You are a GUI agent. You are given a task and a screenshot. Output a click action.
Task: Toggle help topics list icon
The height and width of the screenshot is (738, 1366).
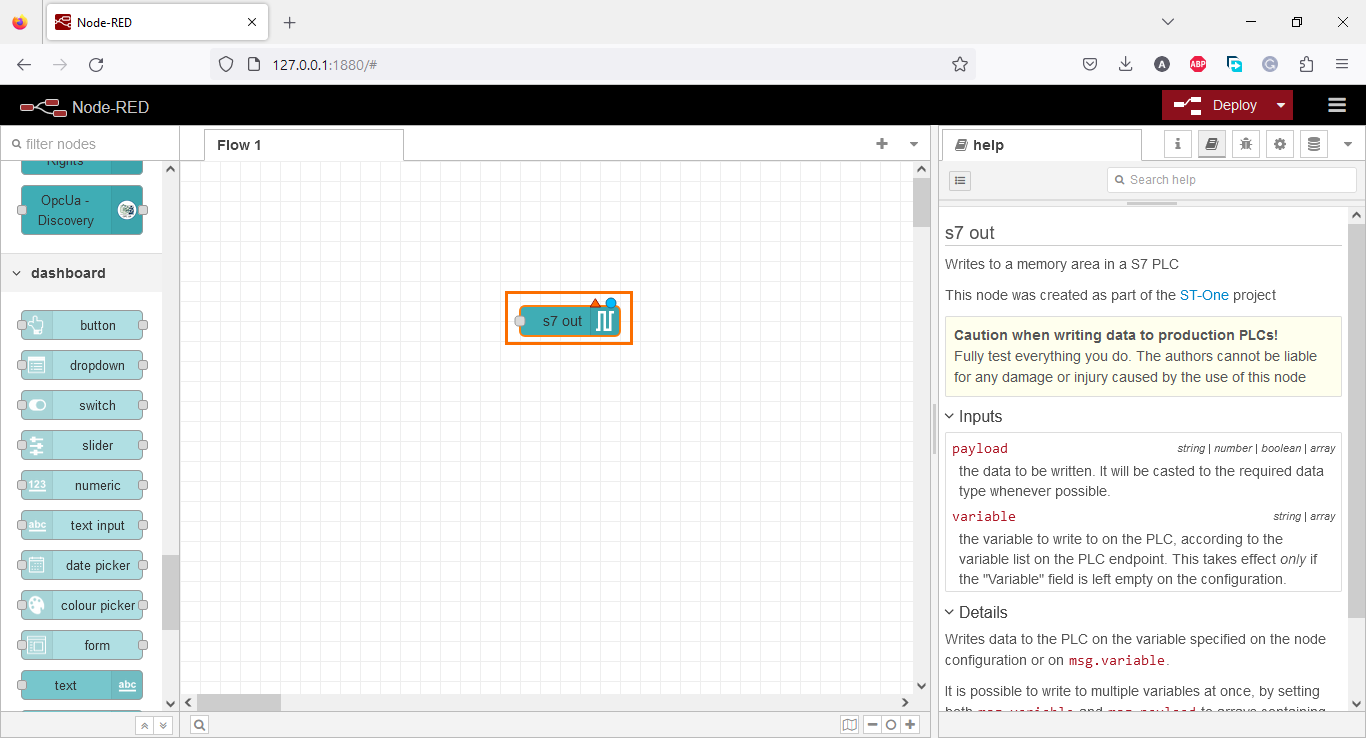960,180
